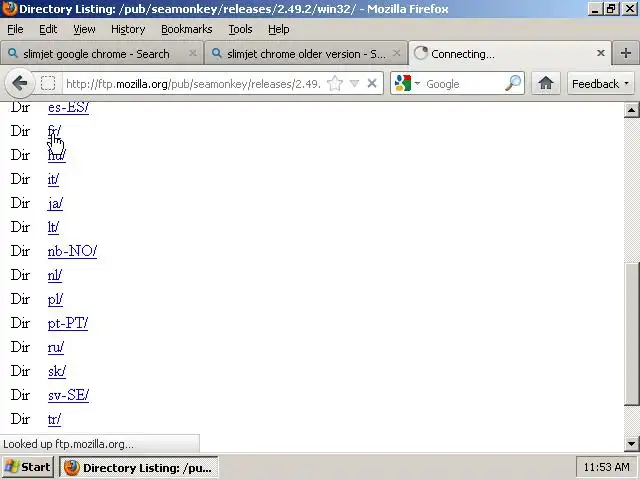The image size is (640, 480).
Task: Click the vertical scrollbar thumb
Action: pyautogui.click(x=632, y=334)
